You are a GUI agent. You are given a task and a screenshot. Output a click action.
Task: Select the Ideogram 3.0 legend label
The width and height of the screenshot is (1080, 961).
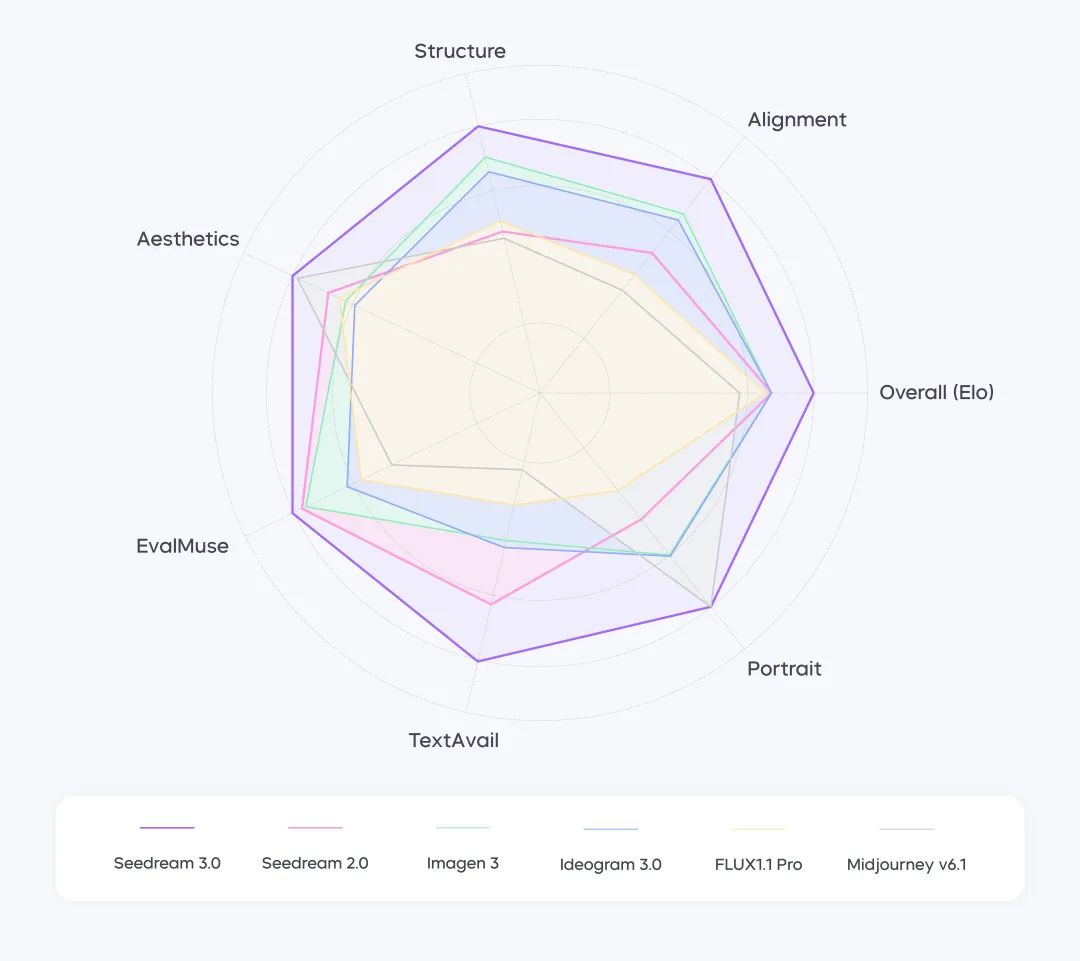(x=610, y=864)
